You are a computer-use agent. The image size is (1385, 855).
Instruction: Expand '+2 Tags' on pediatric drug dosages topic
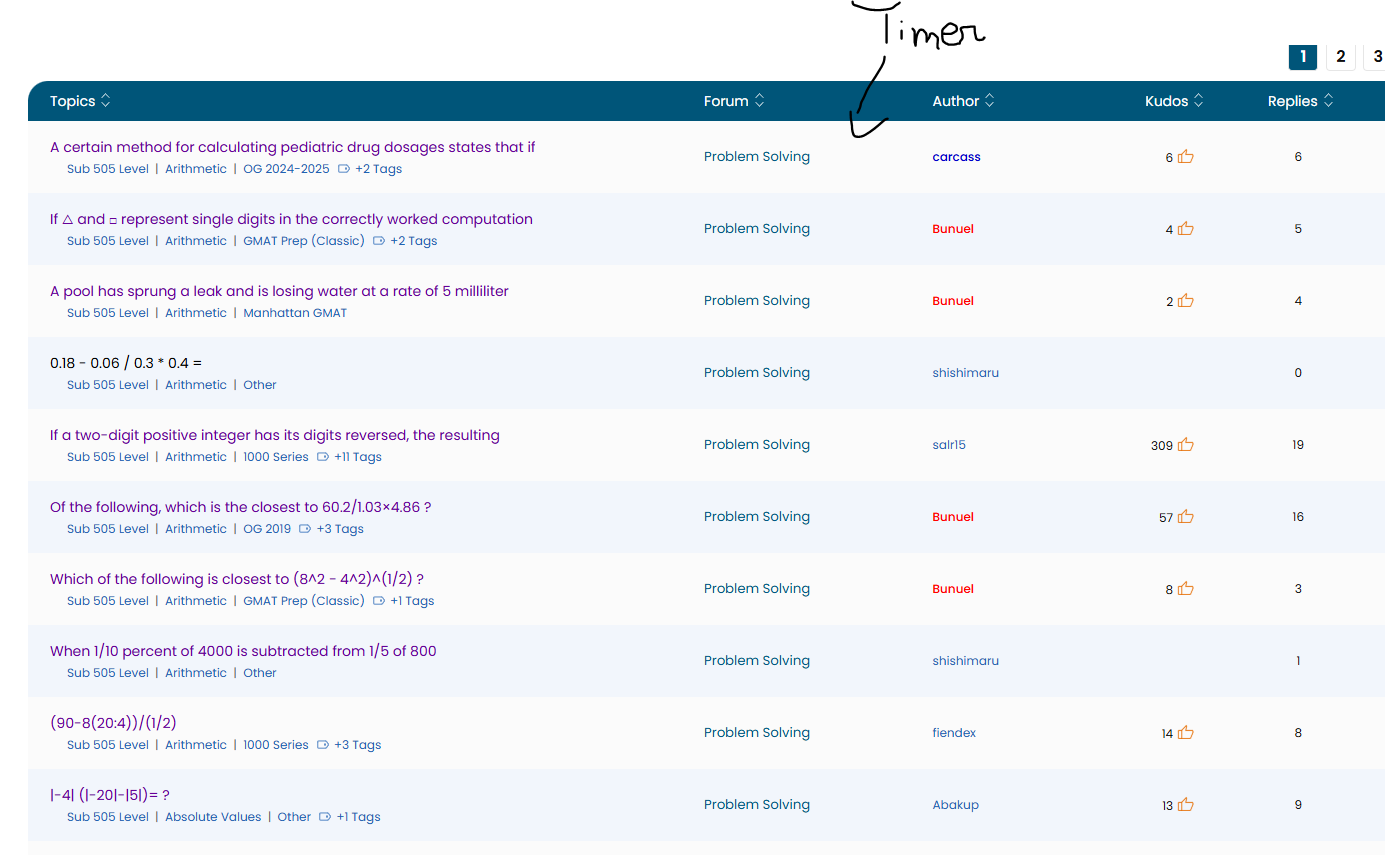[x=378, y=169]
